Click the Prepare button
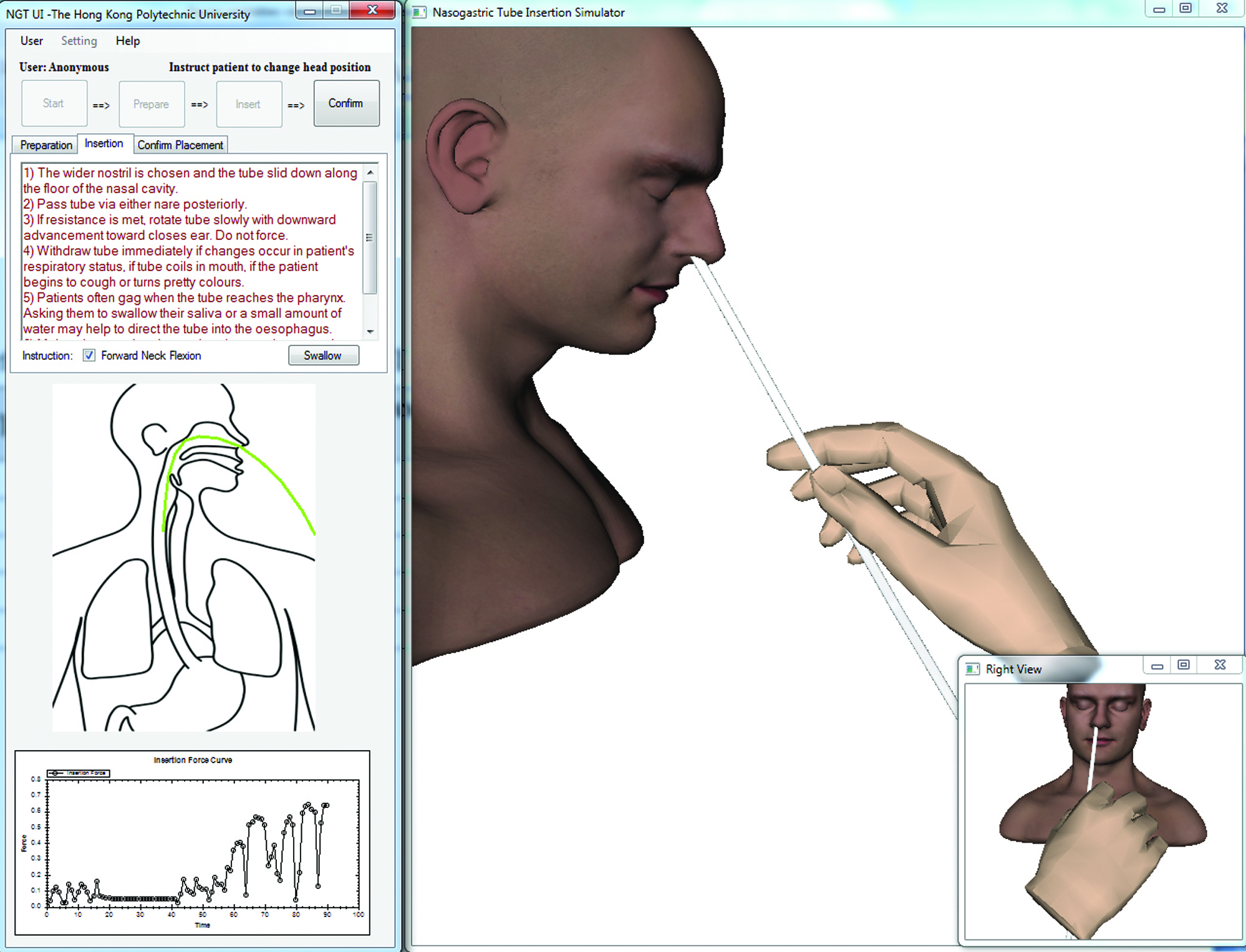This screenshot has width=1246, height=952. coord(152,104)
